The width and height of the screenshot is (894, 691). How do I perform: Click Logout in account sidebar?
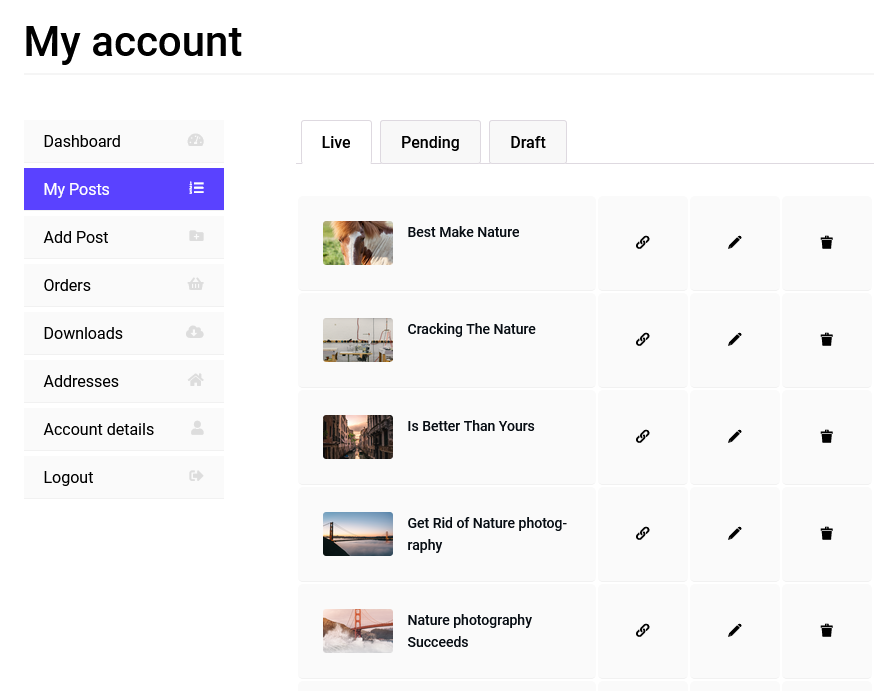point(124,477)
